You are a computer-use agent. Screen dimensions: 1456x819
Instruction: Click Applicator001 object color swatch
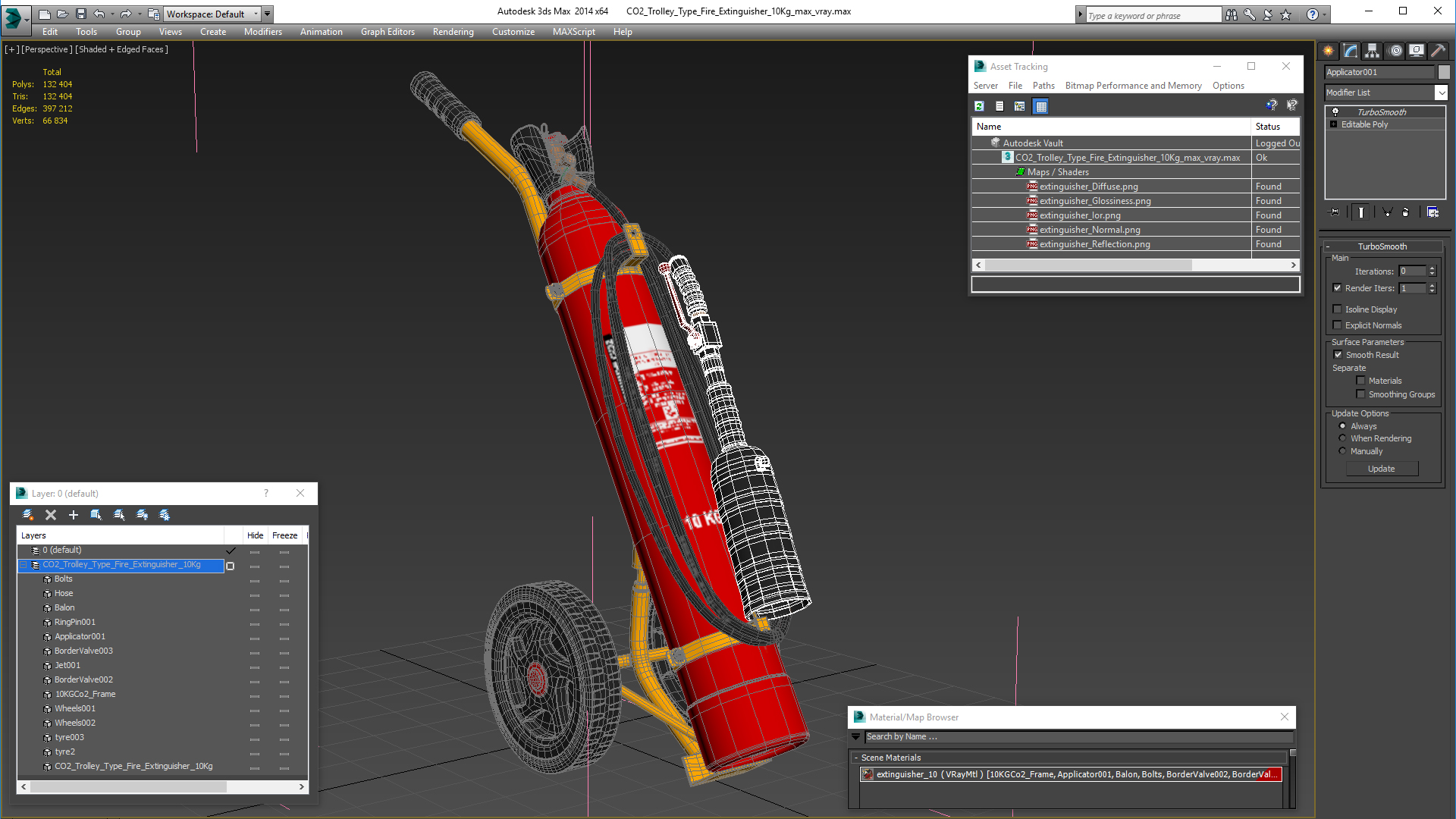tap(1444, 72)
